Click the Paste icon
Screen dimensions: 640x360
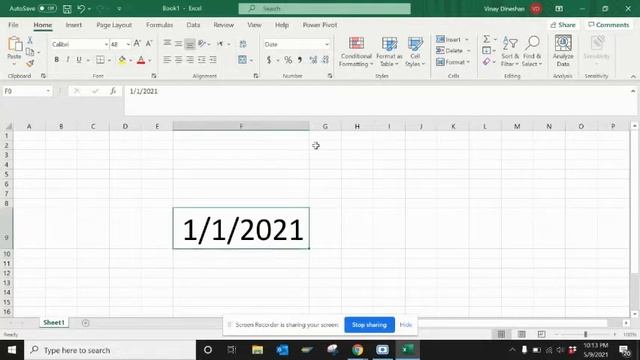click(15, 45)
